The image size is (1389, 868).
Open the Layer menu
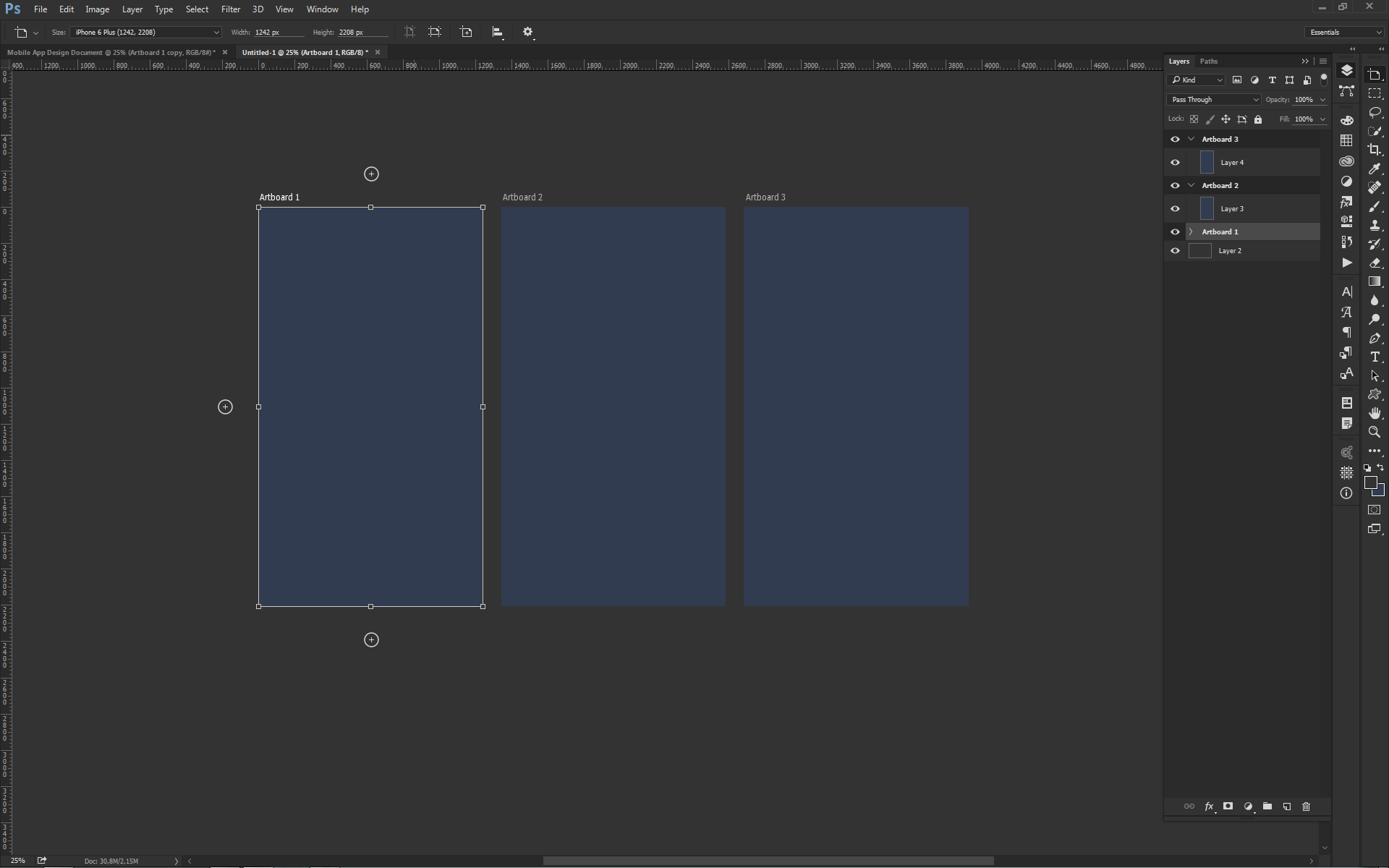click(132, 9)
